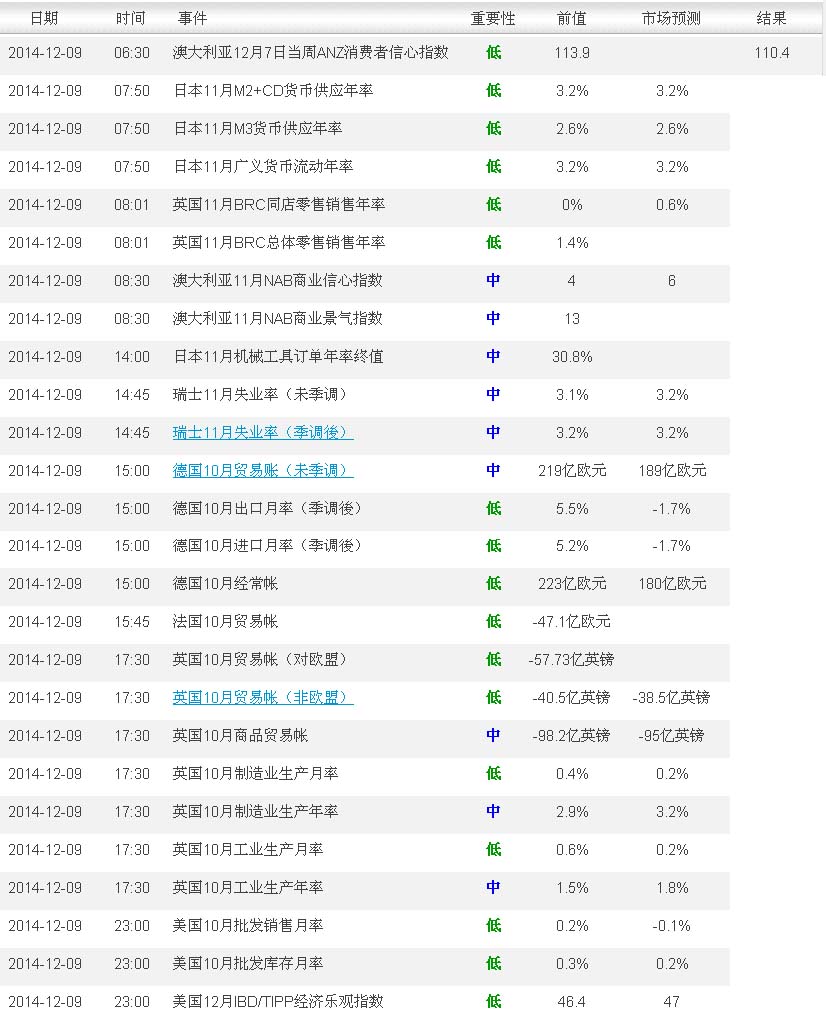Select event 澳大利亚11月NAB商业信心指数
Image resolution: width=826 pixels, height=1022 pixels.
[277, 280]
